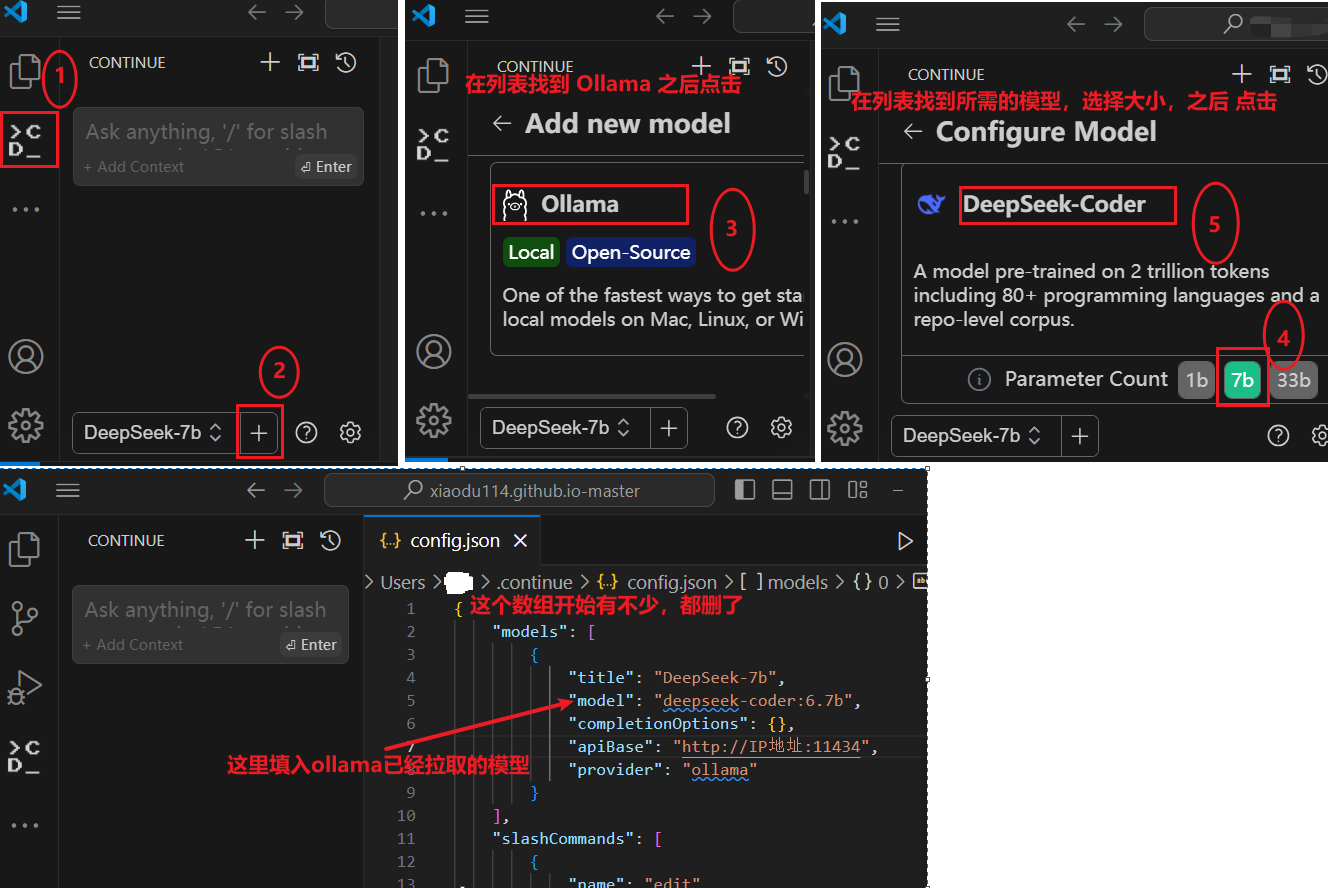1328x888 pixels.
Task: Select 1b parameter count
Action: [1196, 380]
